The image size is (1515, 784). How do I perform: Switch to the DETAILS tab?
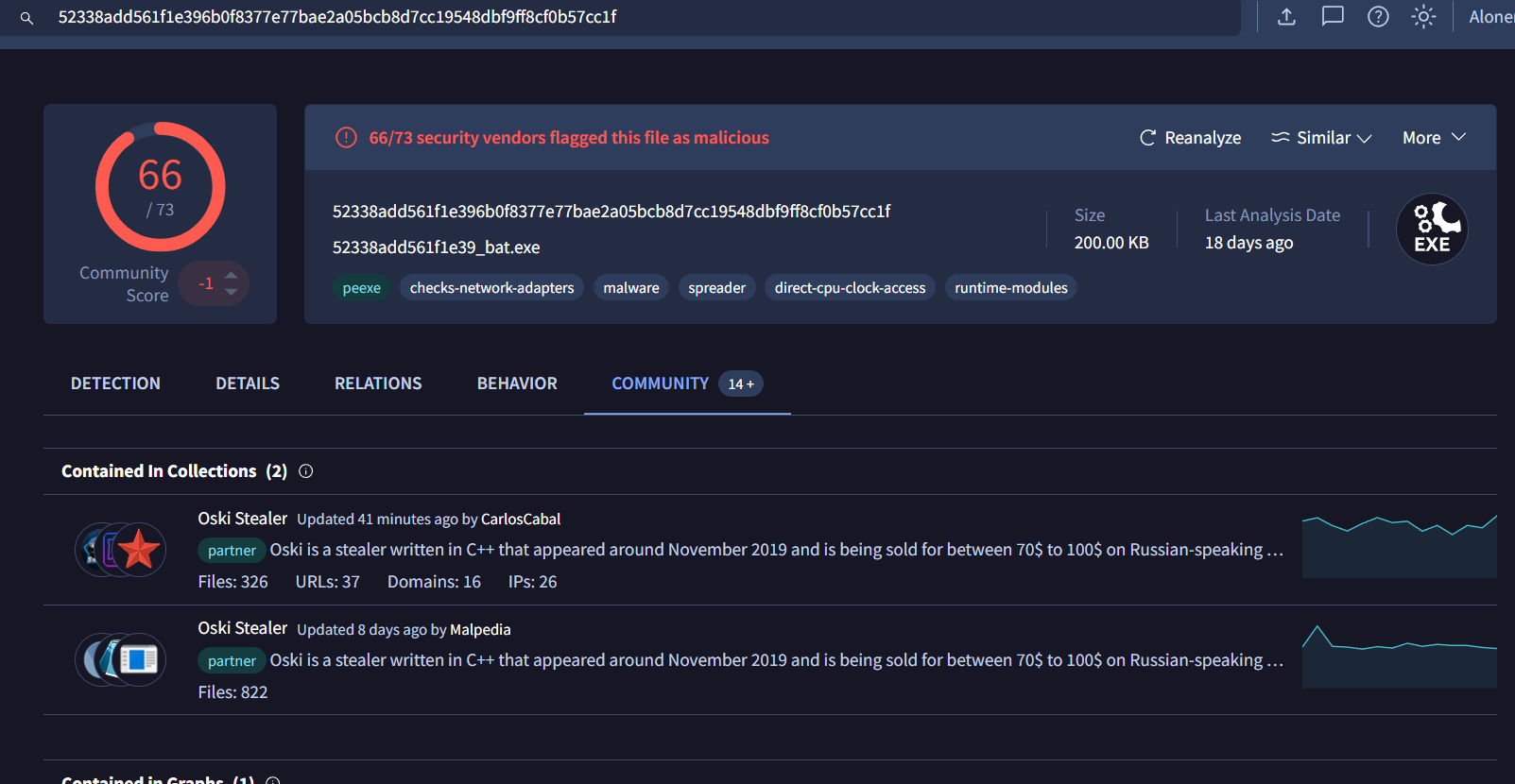248,383
